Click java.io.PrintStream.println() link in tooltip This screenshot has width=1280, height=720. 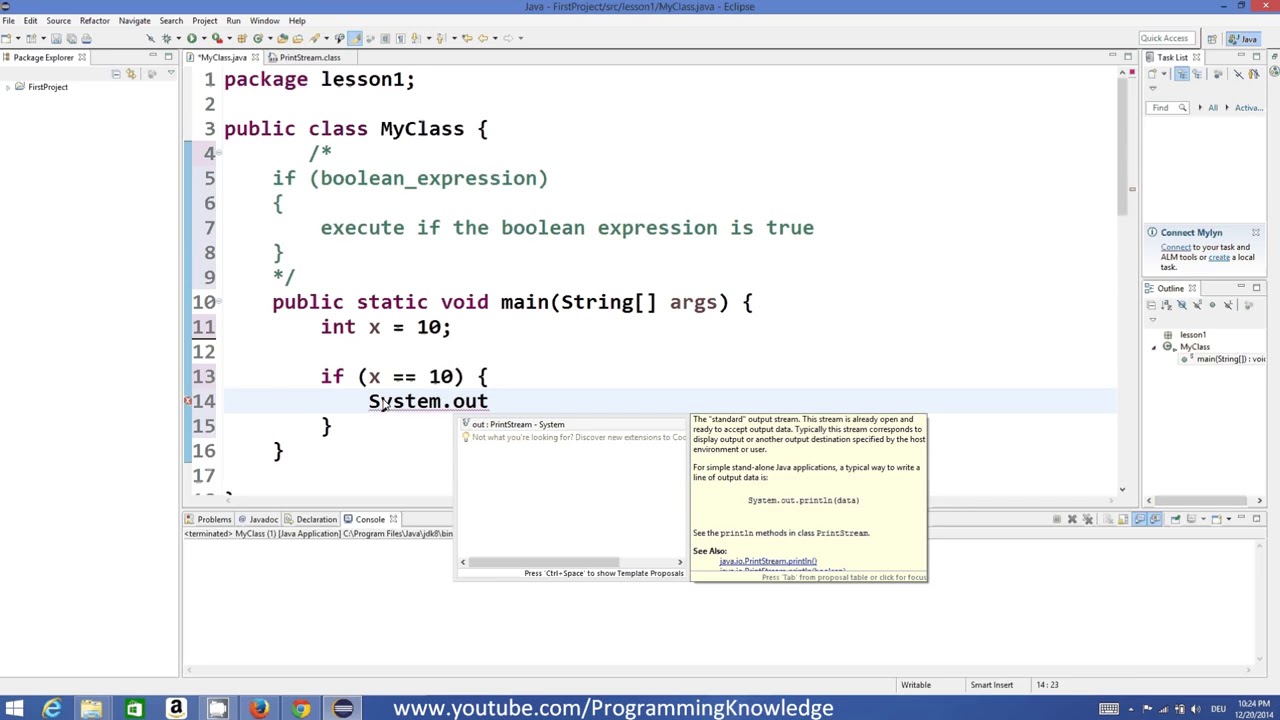point(768,561)
